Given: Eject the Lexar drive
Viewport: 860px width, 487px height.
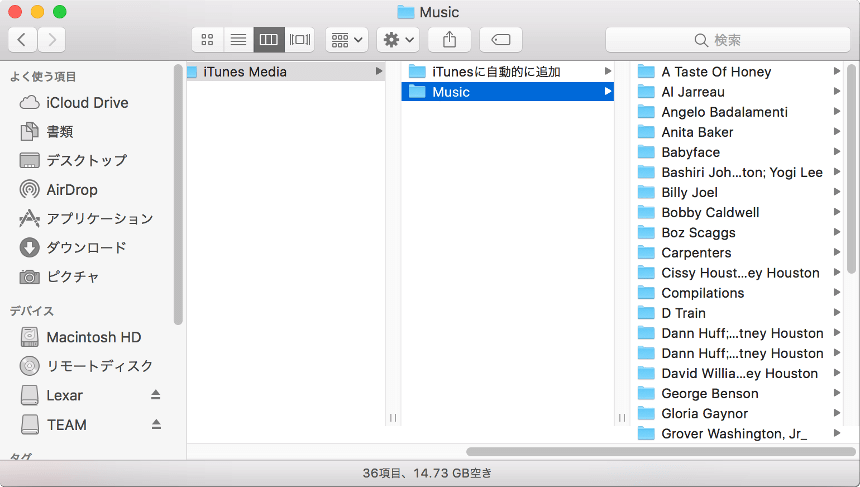Looking at the screenshot, I should [156, 396].
